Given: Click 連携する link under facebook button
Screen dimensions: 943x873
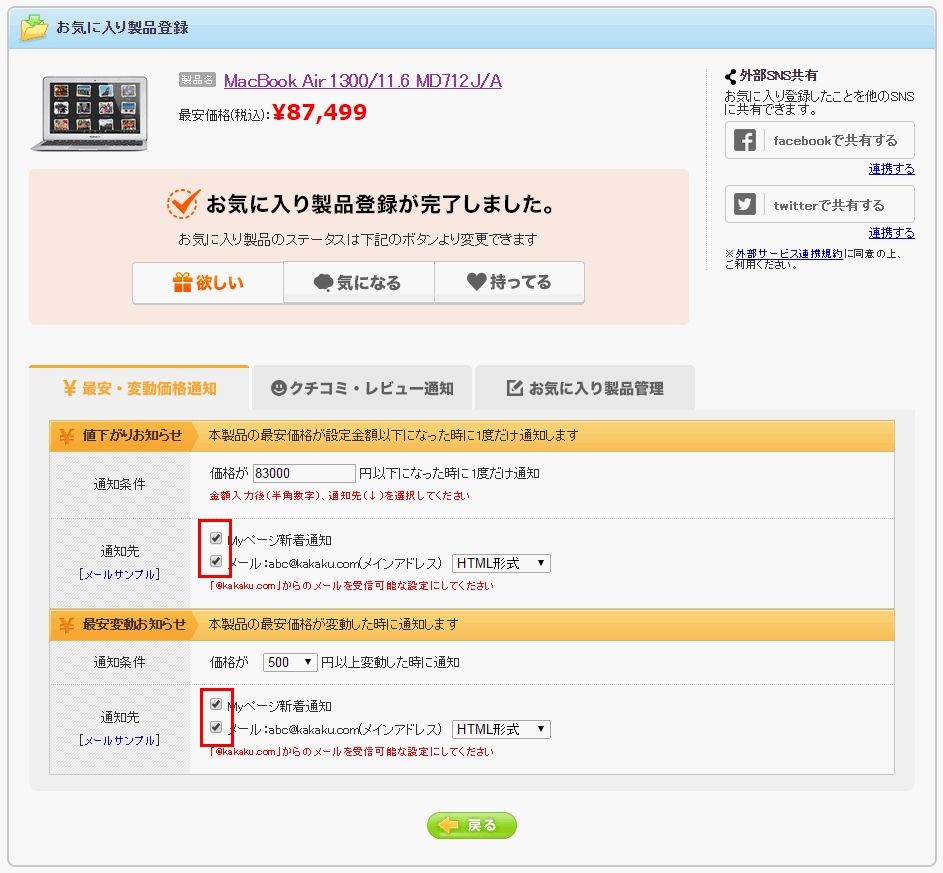Looking at the screenshot, I should tap(891, 169).
